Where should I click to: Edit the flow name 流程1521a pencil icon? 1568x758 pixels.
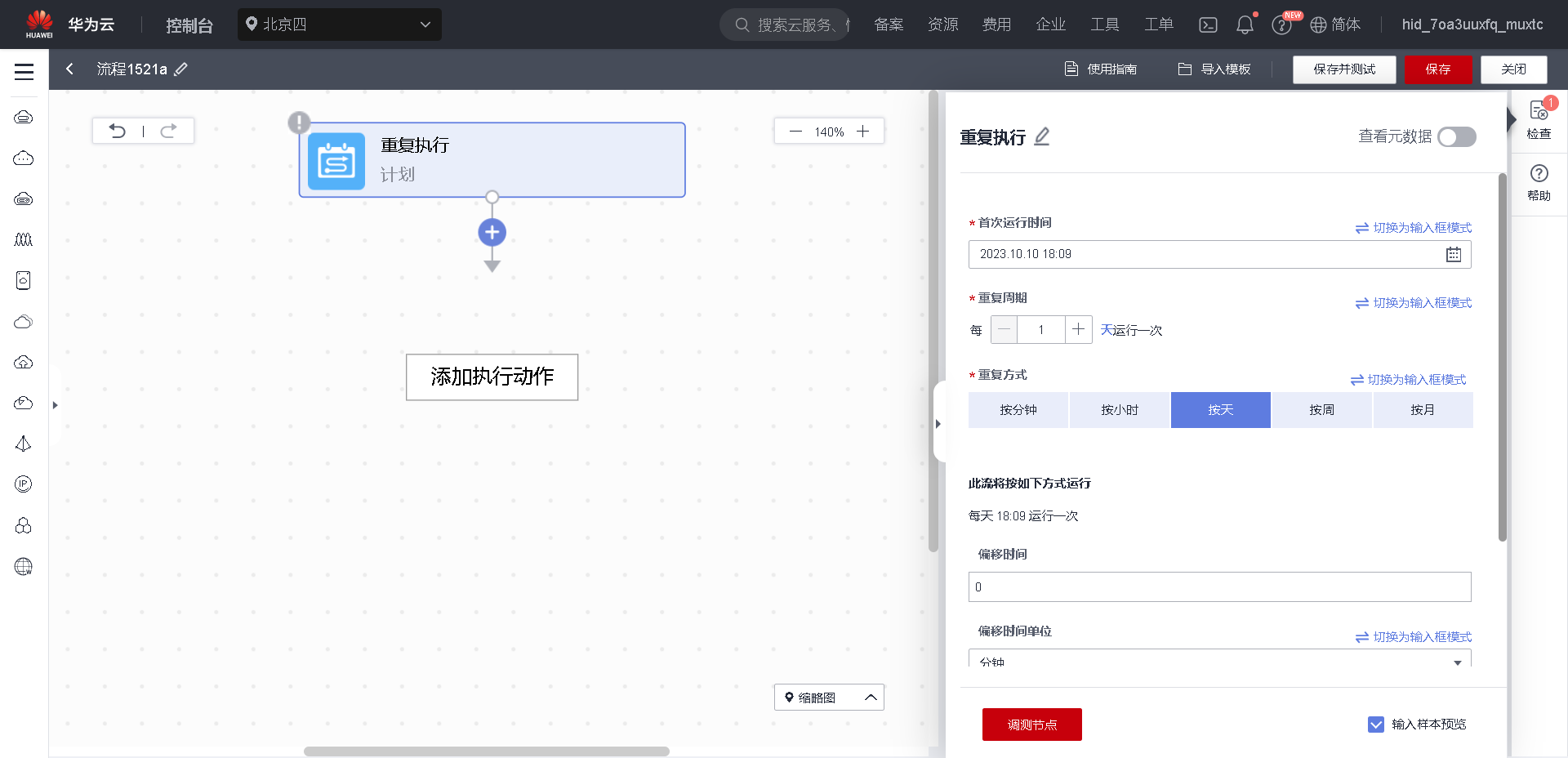click(181, 69)
